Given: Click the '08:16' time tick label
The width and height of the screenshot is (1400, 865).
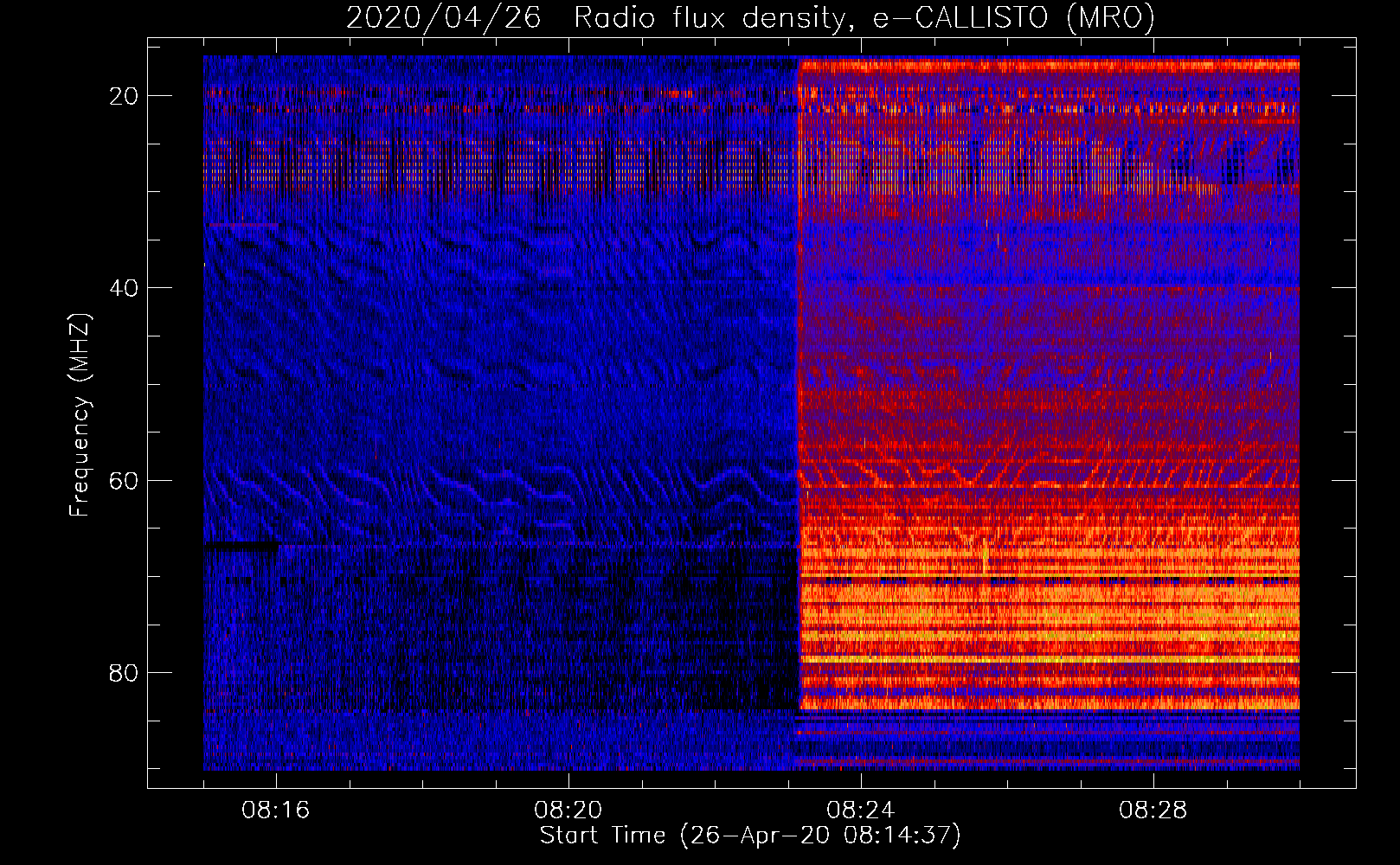Looking at the screenshot, I should [276, 811].
